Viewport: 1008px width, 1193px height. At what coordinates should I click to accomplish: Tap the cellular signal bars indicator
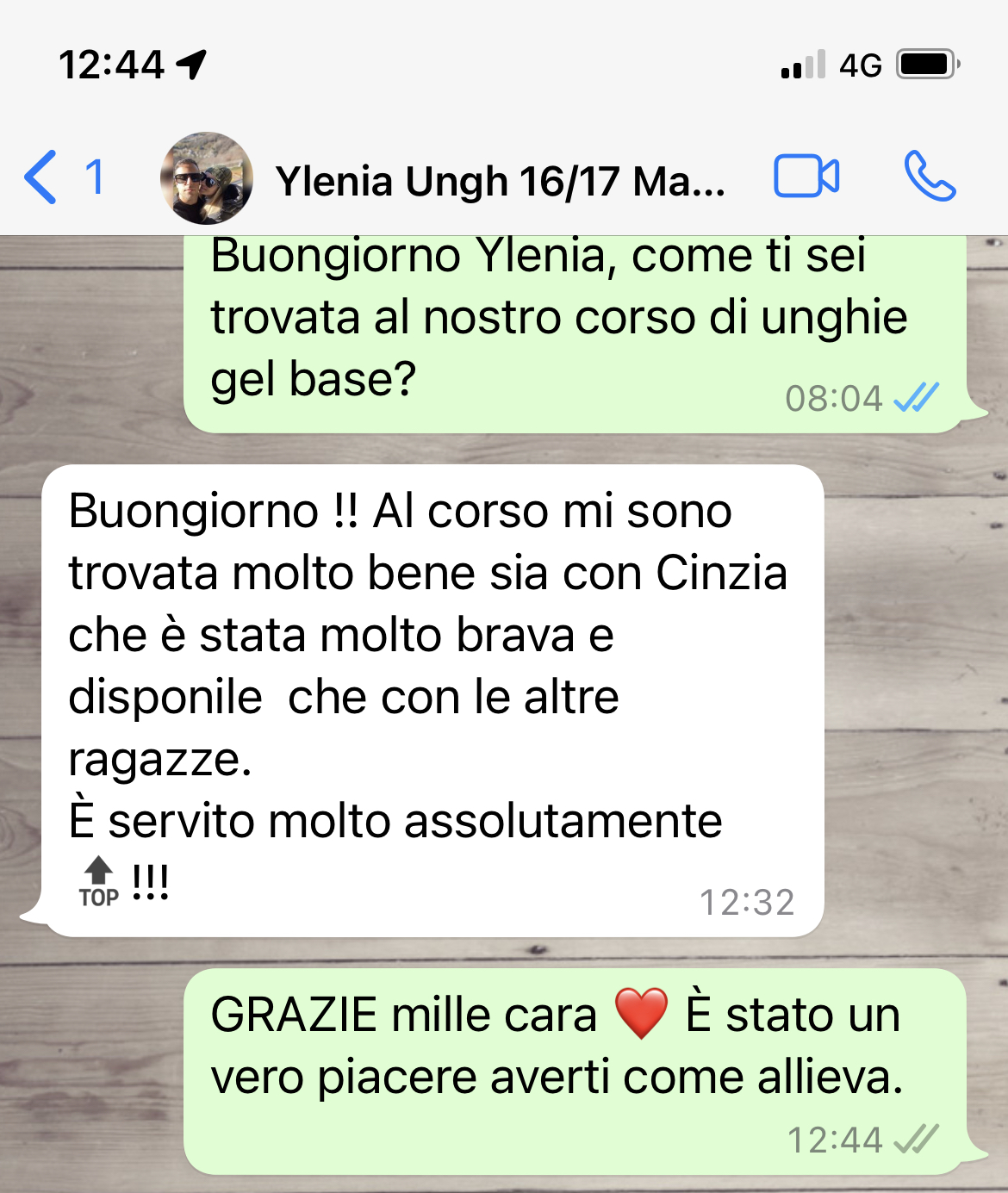pos(803,65)
